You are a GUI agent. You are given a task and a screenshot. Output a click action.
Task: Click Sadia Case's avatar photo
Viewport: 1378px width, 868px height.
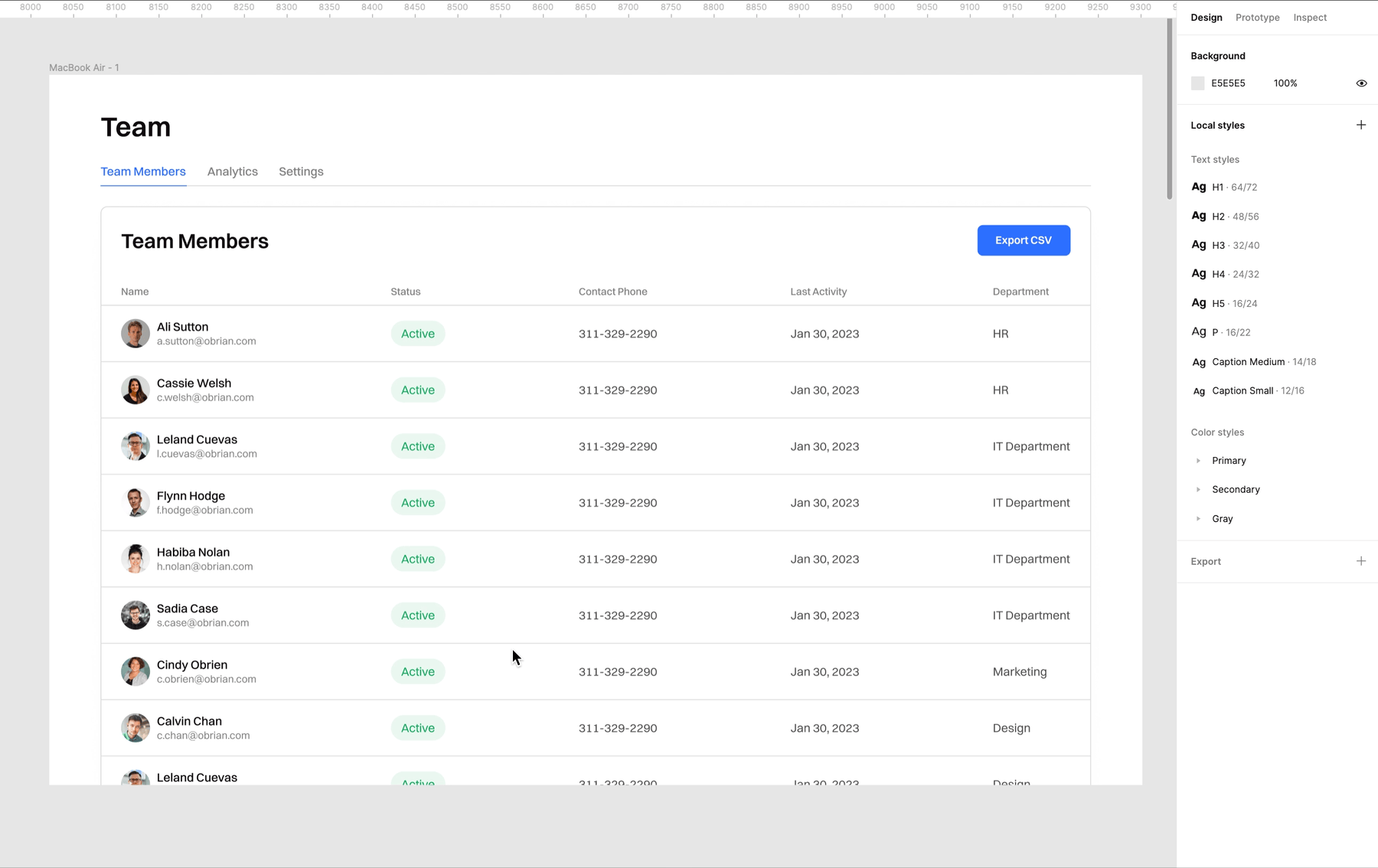coord(136,615)
